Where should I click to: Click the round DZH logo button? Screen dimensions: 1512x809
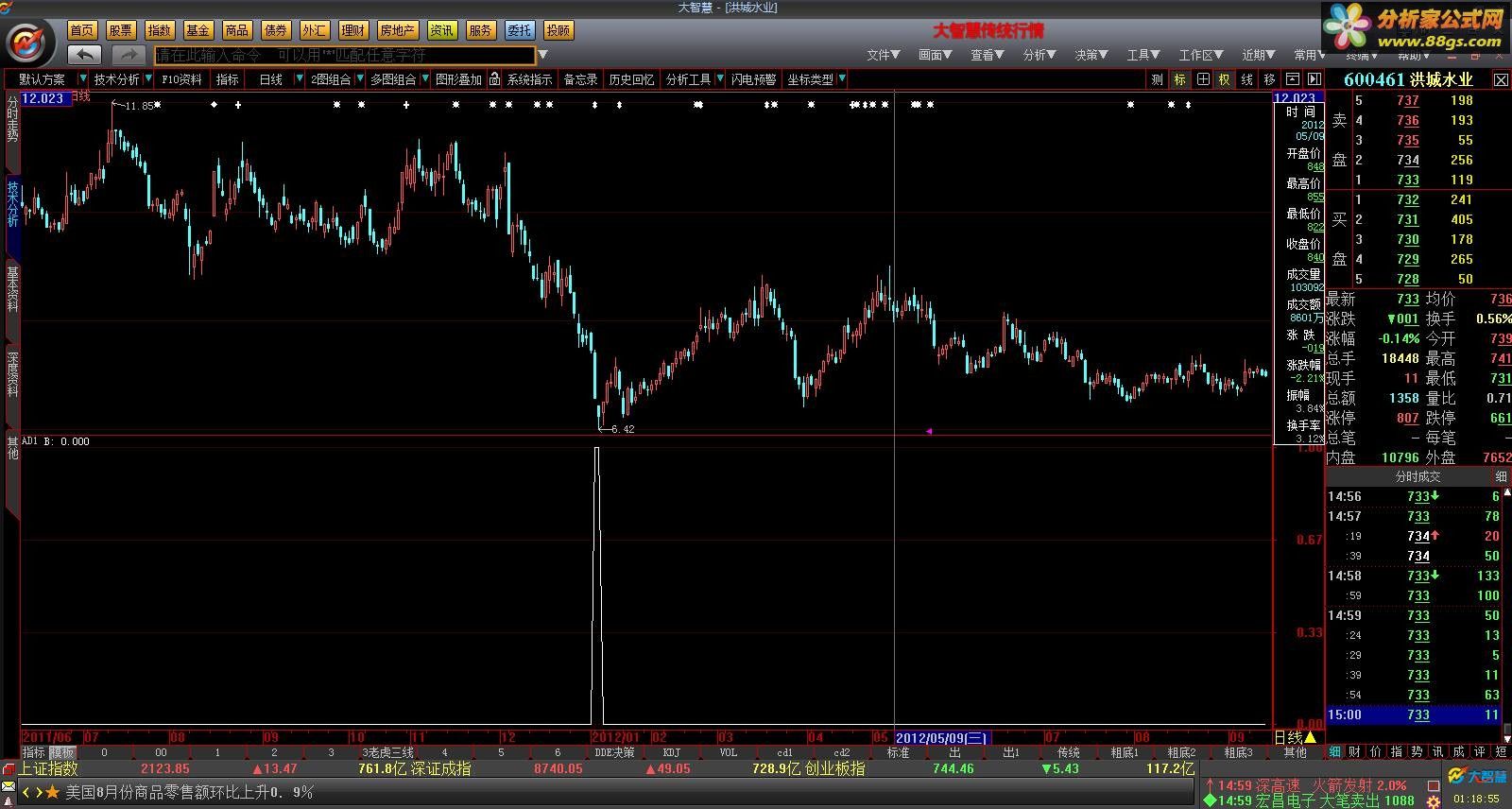coord(28,43)
